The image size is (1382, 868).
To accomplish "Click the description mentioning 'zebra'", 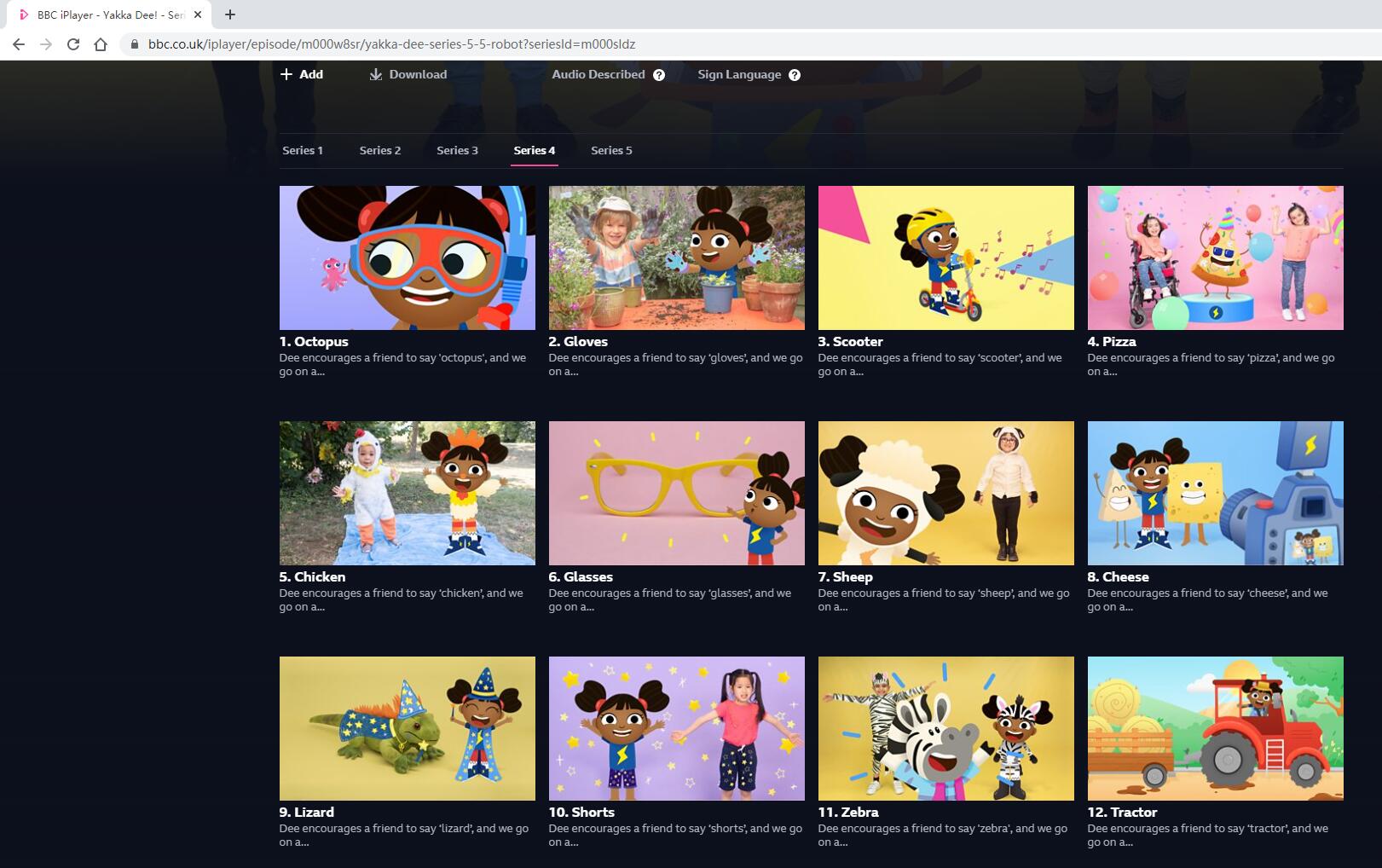I will click(943, 835).
